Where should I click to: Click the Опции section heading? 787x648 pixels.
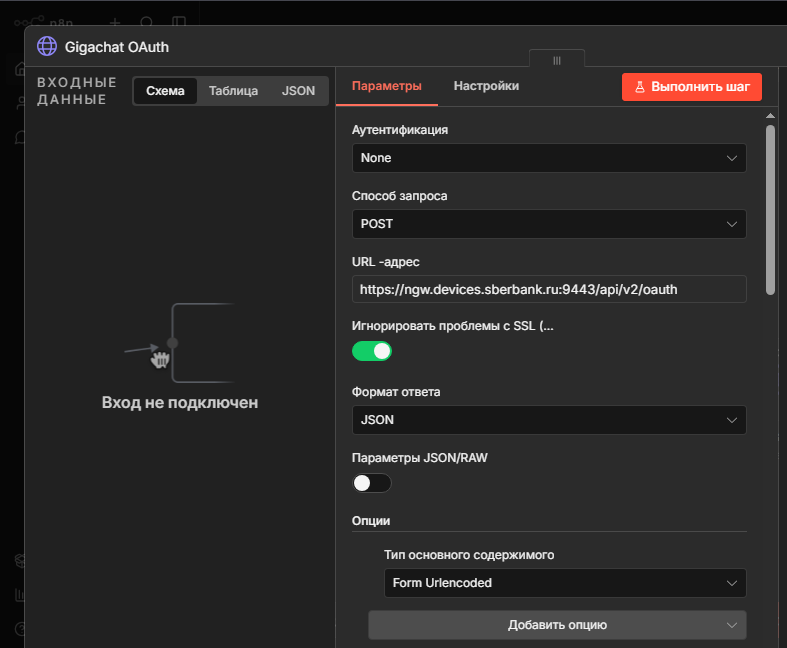pyautogui.click(x=371, y=521)
